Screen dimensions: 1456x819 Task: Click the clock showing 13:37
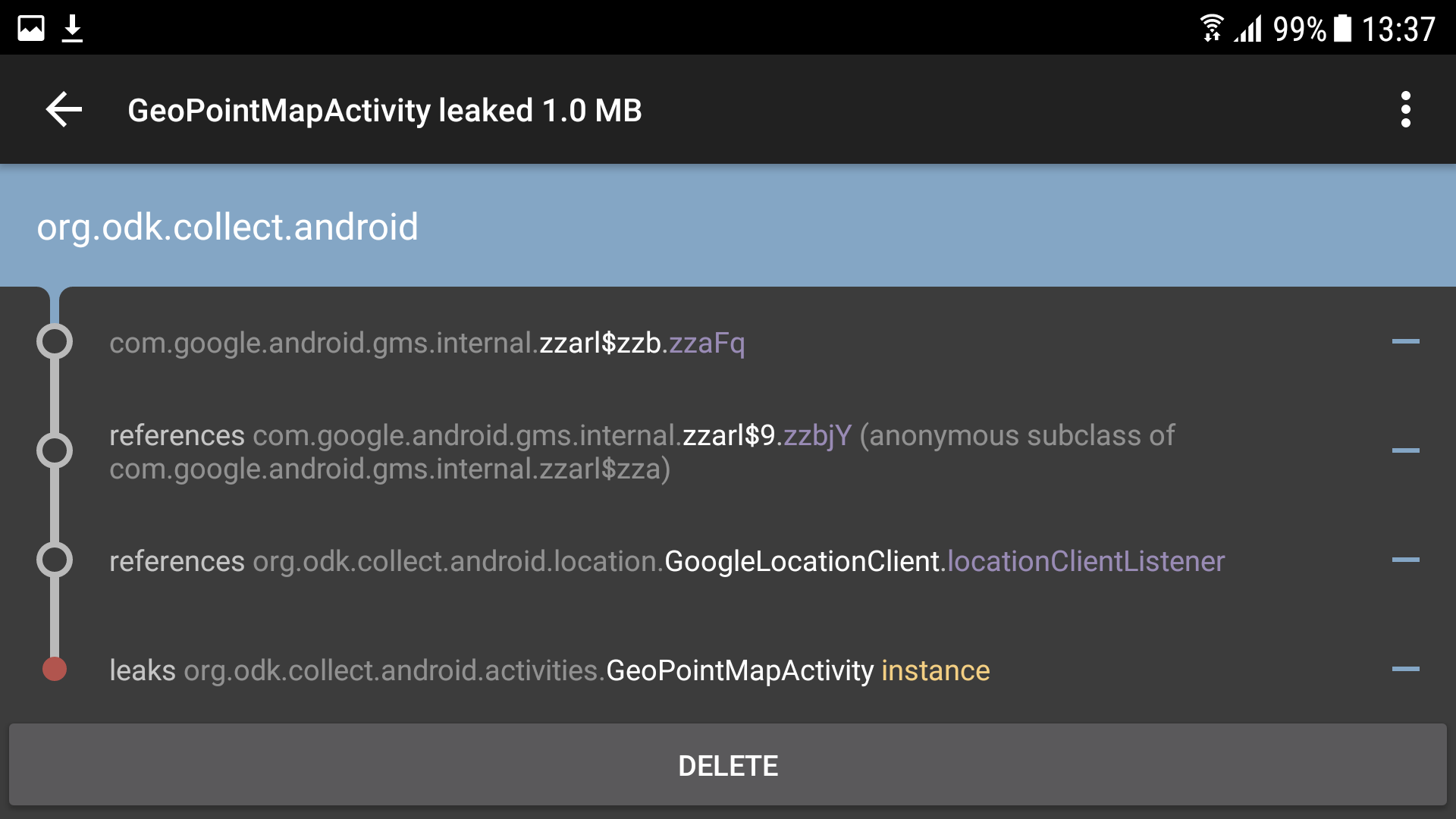pos(1398,28)
